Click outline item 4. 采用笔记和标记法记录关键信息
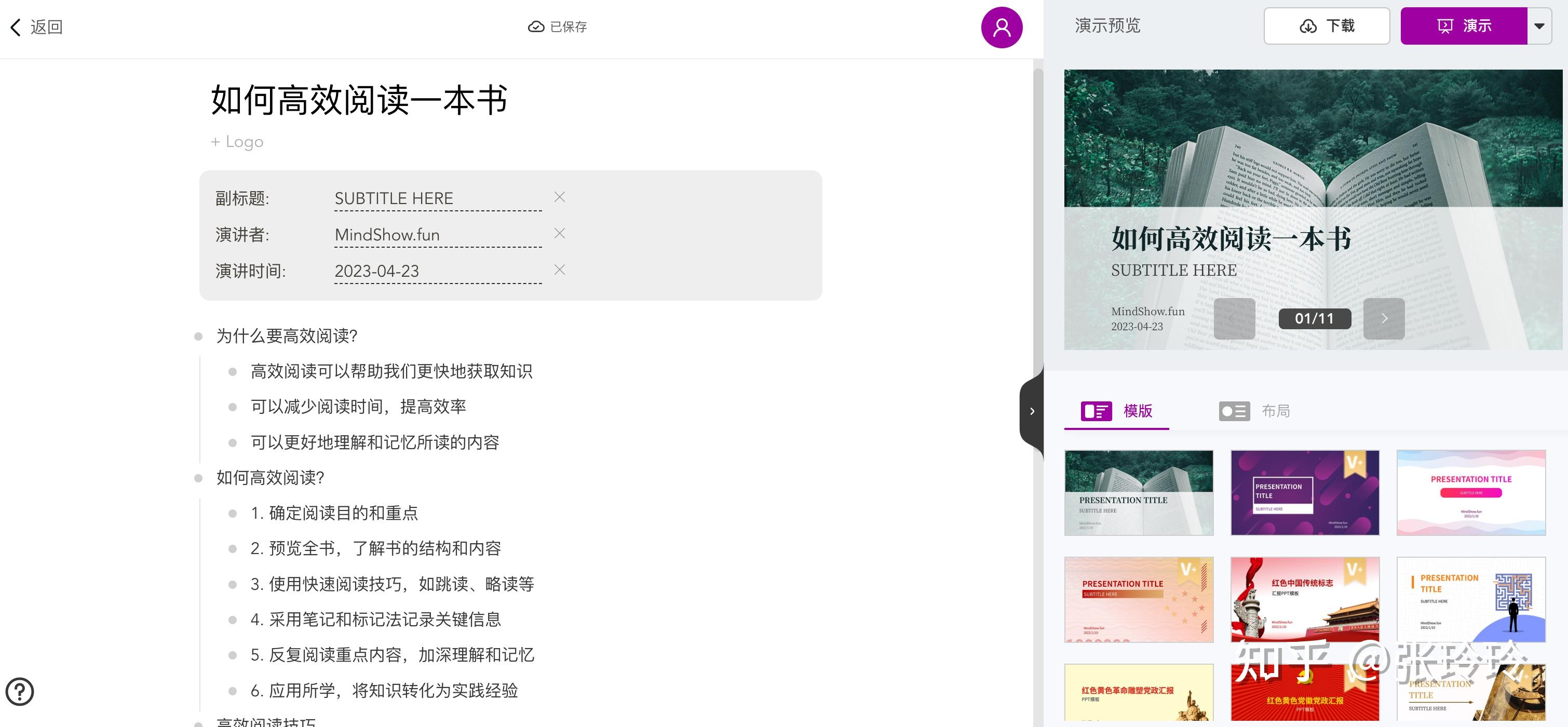The image size is (1568, 727). point(375,620)
